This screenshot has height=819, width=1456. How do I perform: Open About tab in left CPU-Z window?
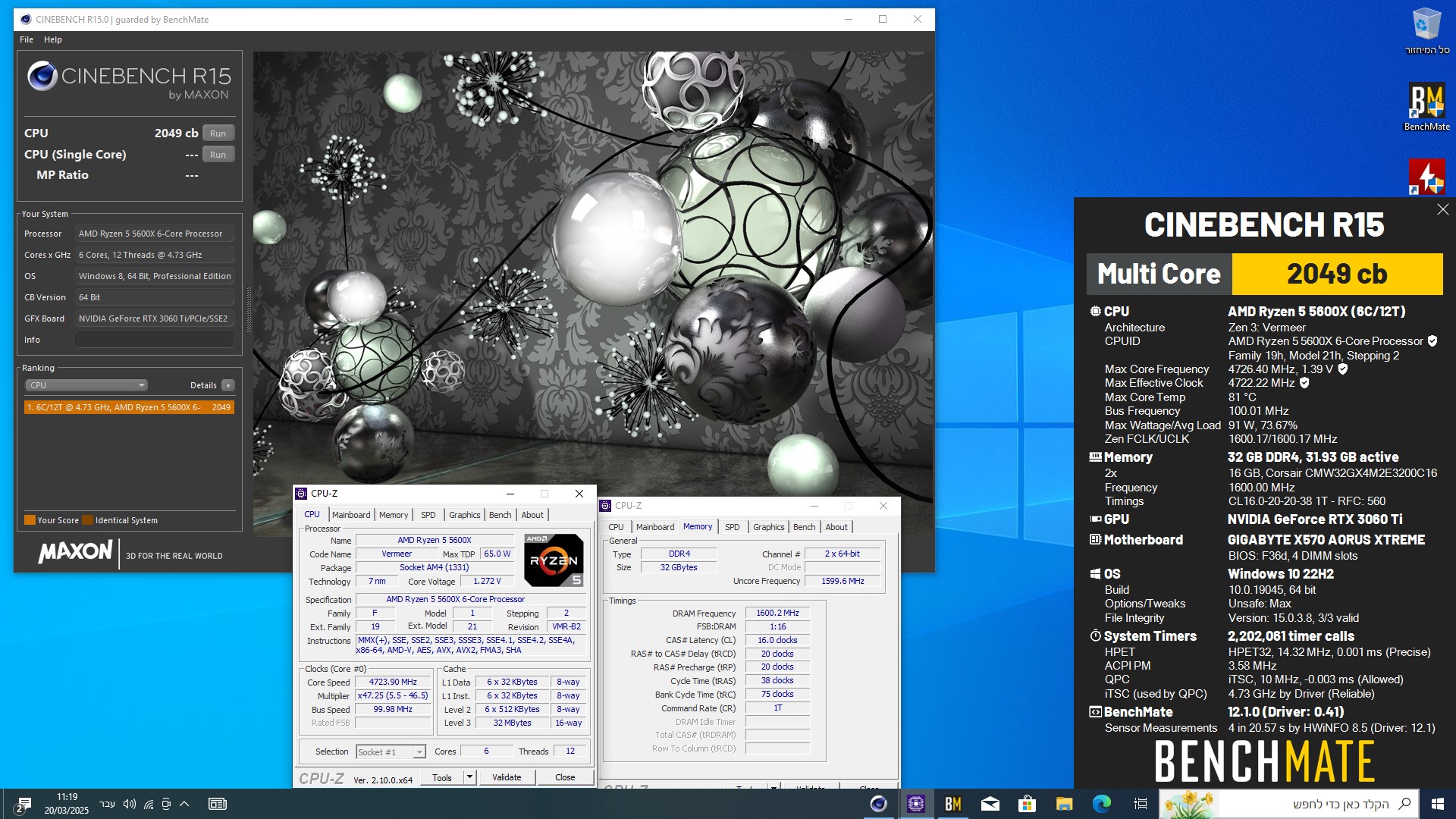coord(532,515)
